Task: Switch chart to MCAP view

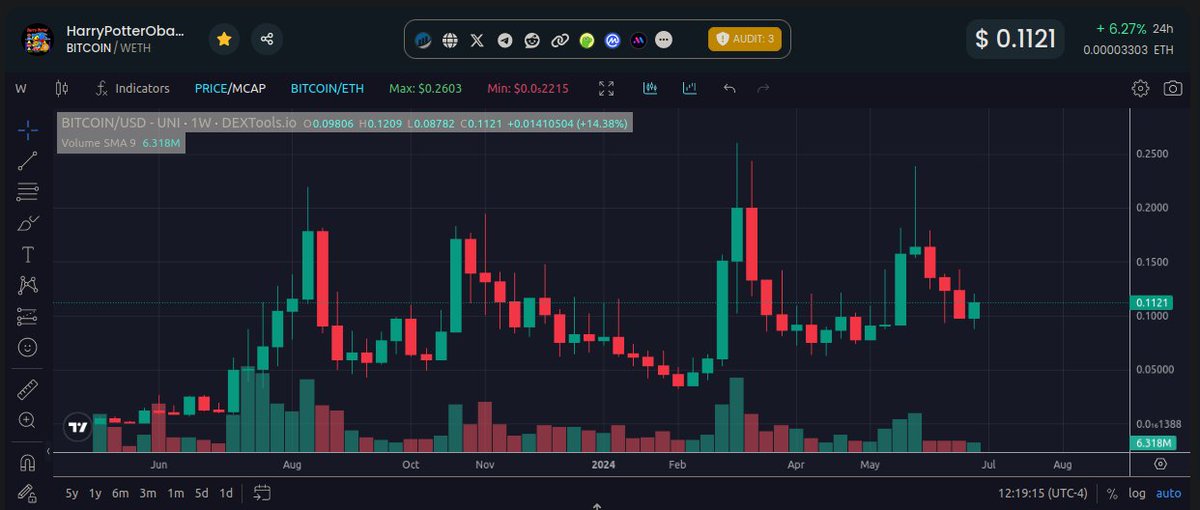Action: click(x=249, y=89)
